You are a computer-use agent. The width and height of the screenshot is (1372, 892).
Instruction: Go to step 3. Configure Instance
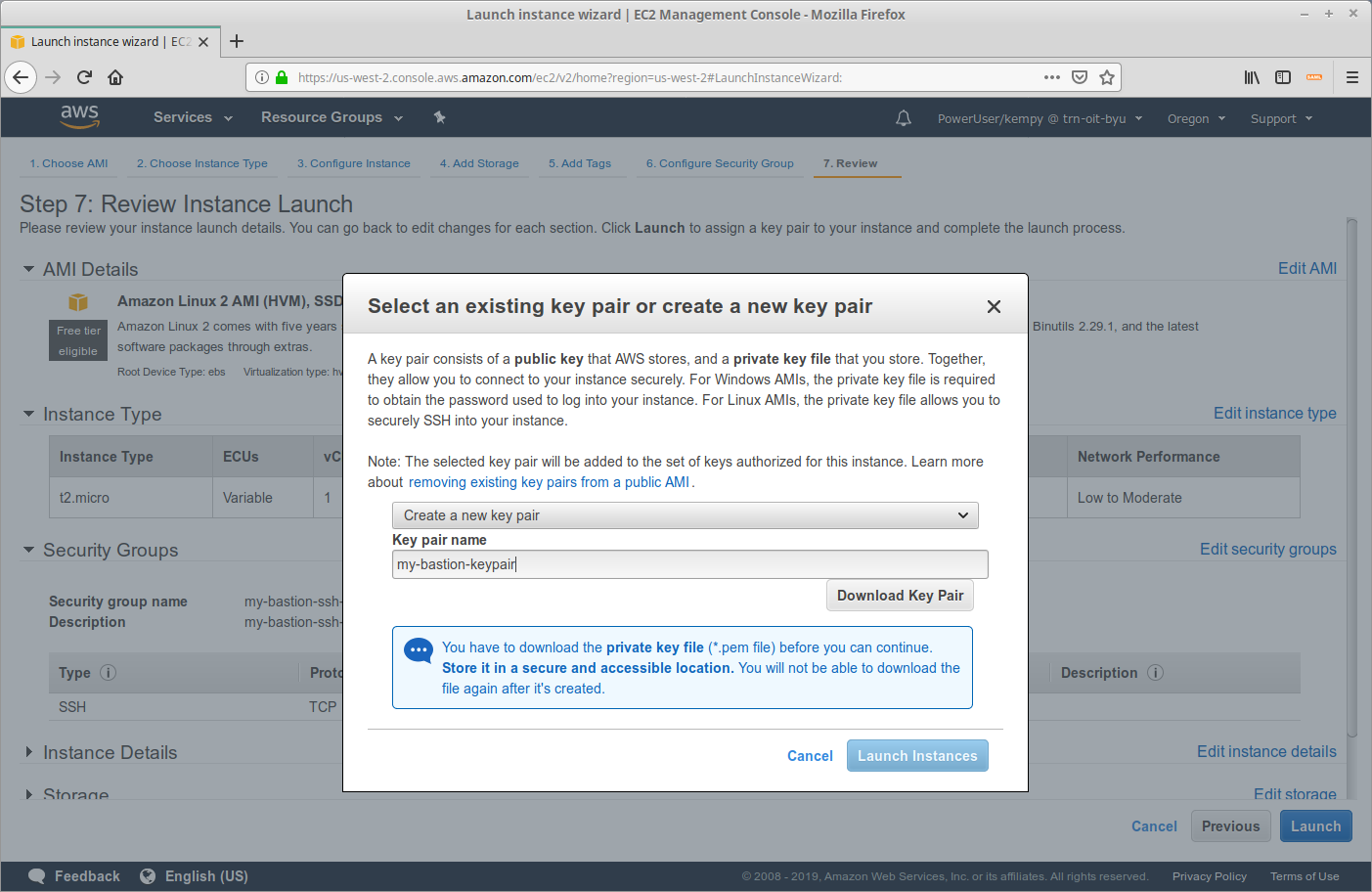tap(354, 163)
